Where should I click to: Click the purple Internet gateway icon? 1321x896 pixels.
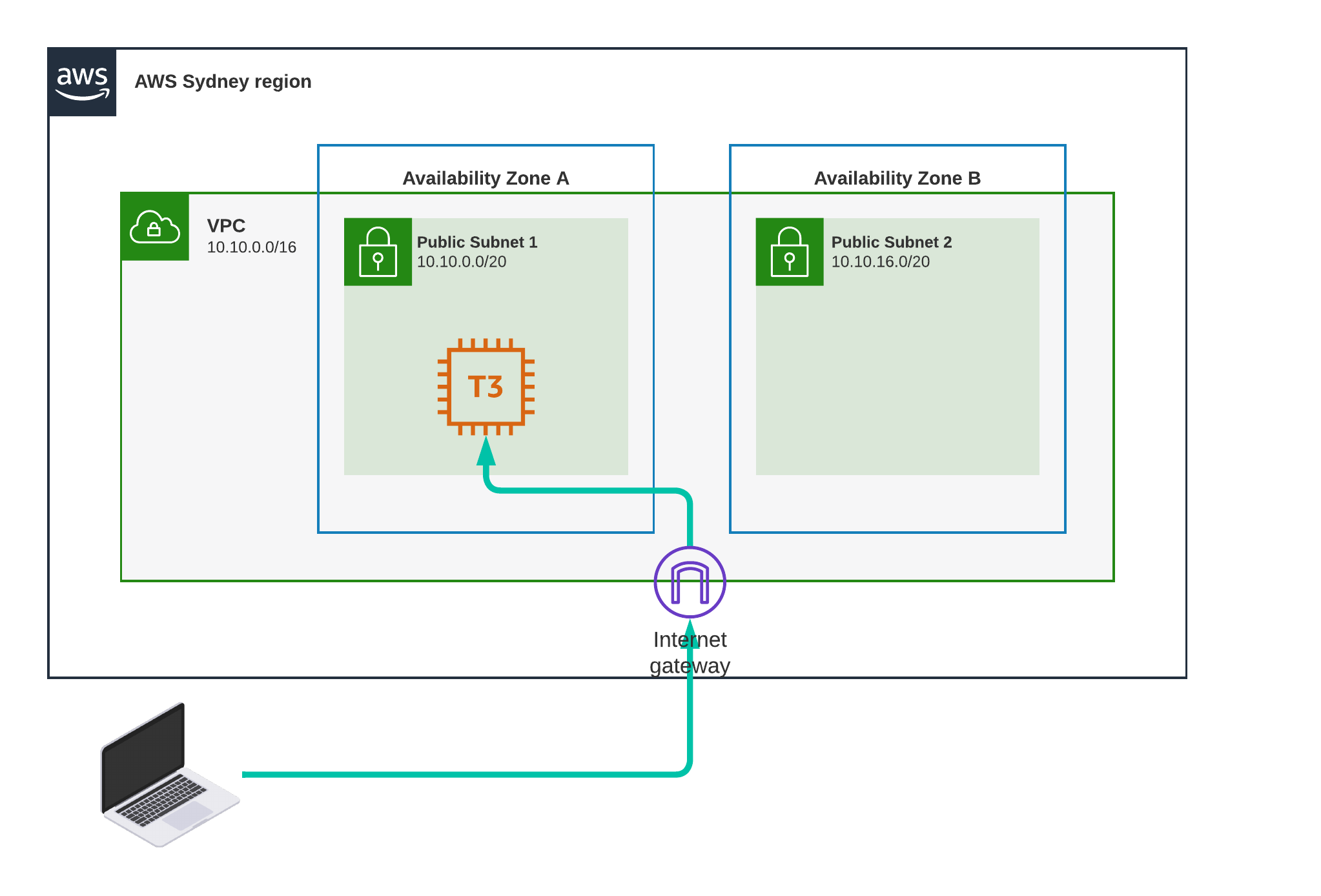690,582
